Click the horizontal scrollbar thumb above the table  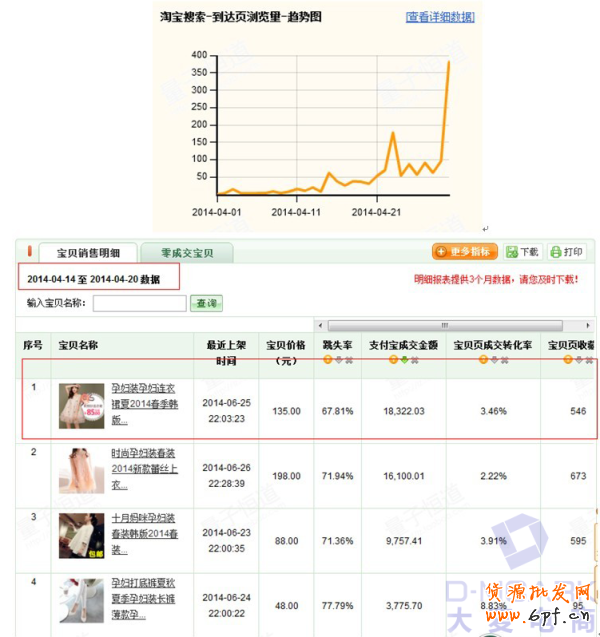click(445, 325)
